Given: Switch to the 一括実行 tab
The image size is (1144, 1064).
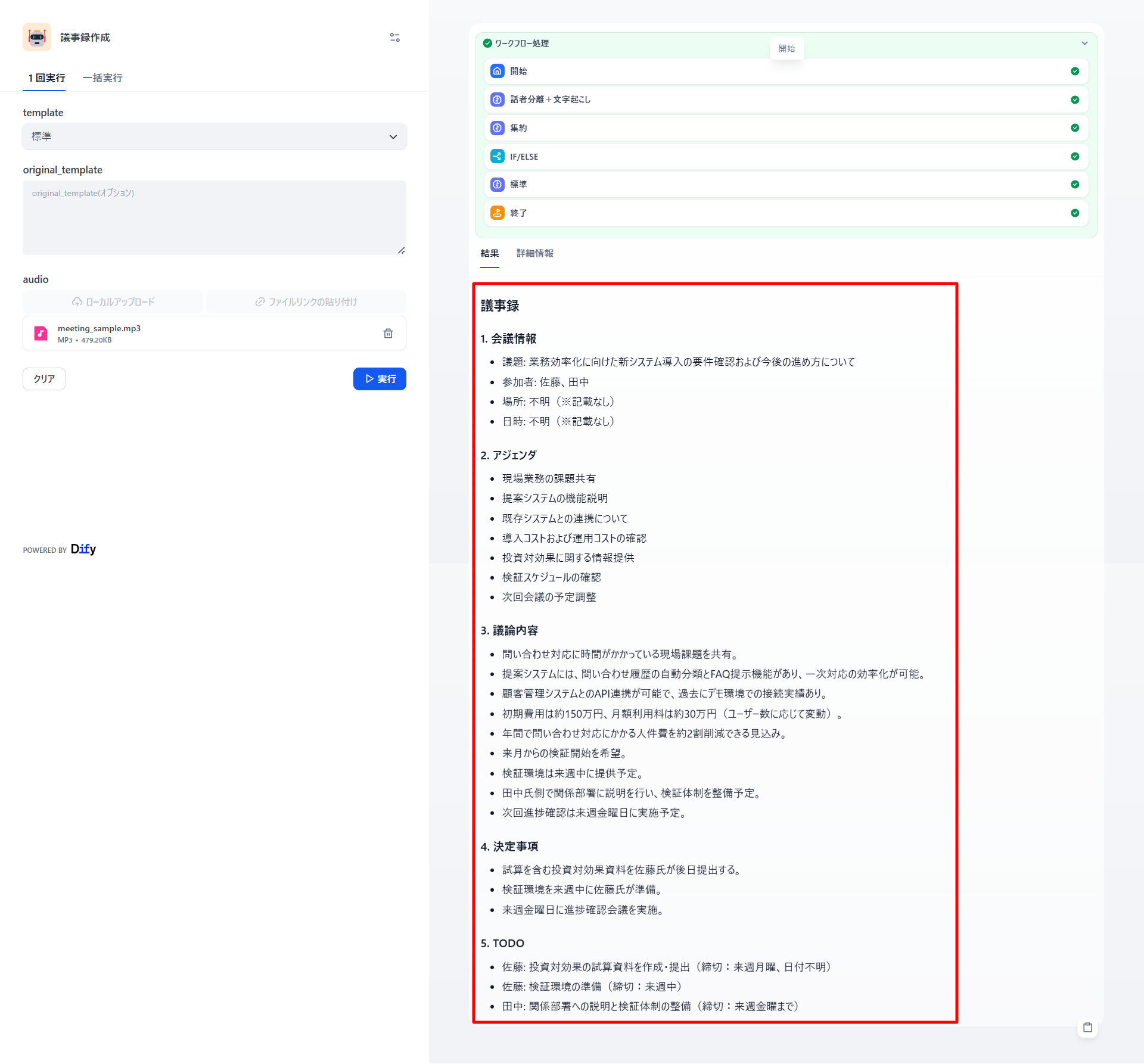Looking at the screenshot, I should pos(102,78).
